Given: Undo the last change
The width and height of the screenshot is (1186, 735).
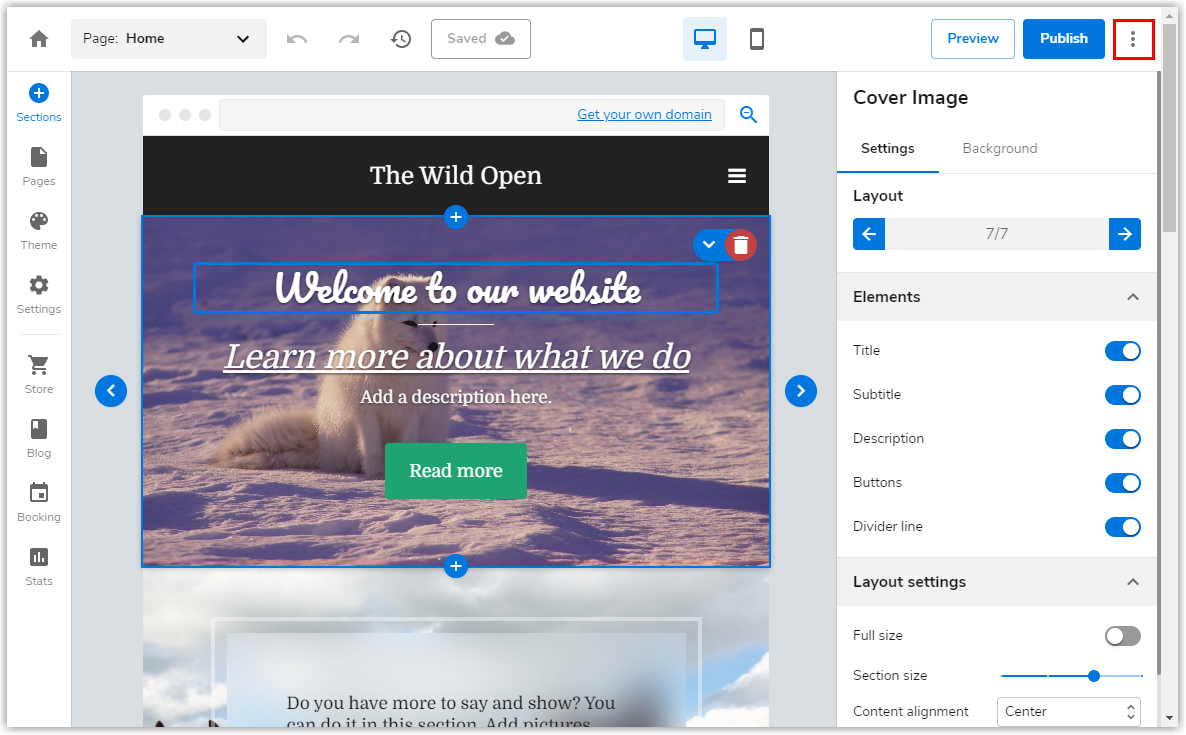Looking at the screenshot, I should [x=296, y=39].
